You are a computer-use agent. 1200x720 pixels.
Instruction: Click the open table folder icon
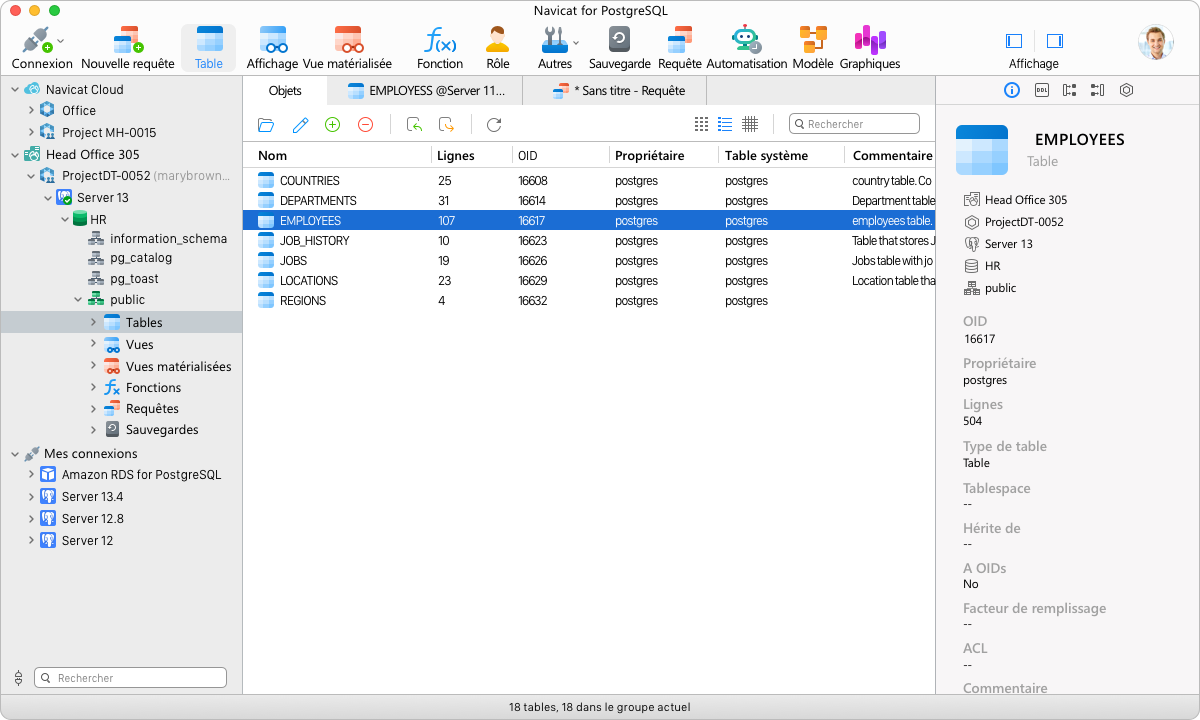(266, 125)
